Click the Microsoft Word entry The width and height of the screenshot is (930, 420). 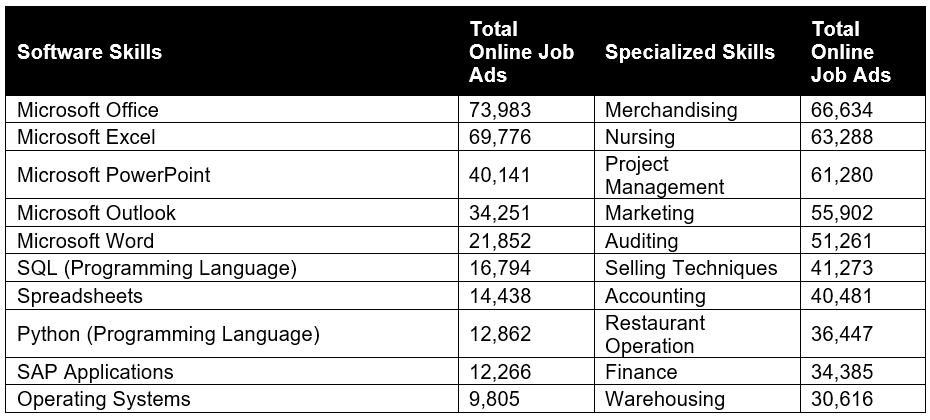[86, 241]
